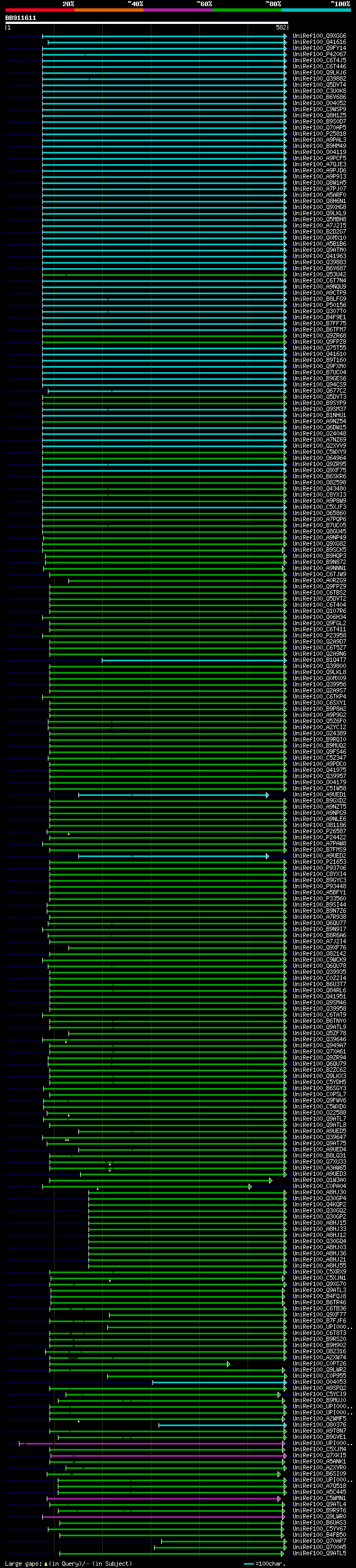
Task: Select hit UniRef100_B1Q4T7
Action: (319, 660)
